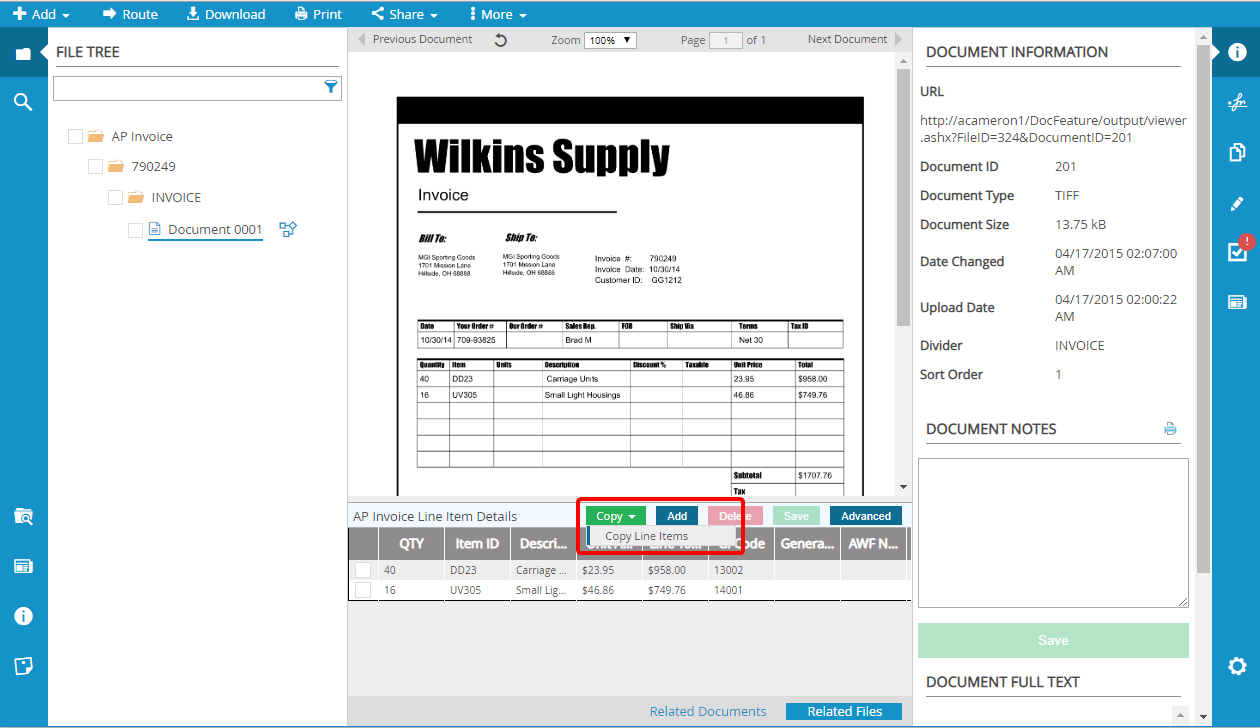Check the AP Invoice folder checkbox
Viewport: 1260px width, 728px height.
click(x=75, y=137)
